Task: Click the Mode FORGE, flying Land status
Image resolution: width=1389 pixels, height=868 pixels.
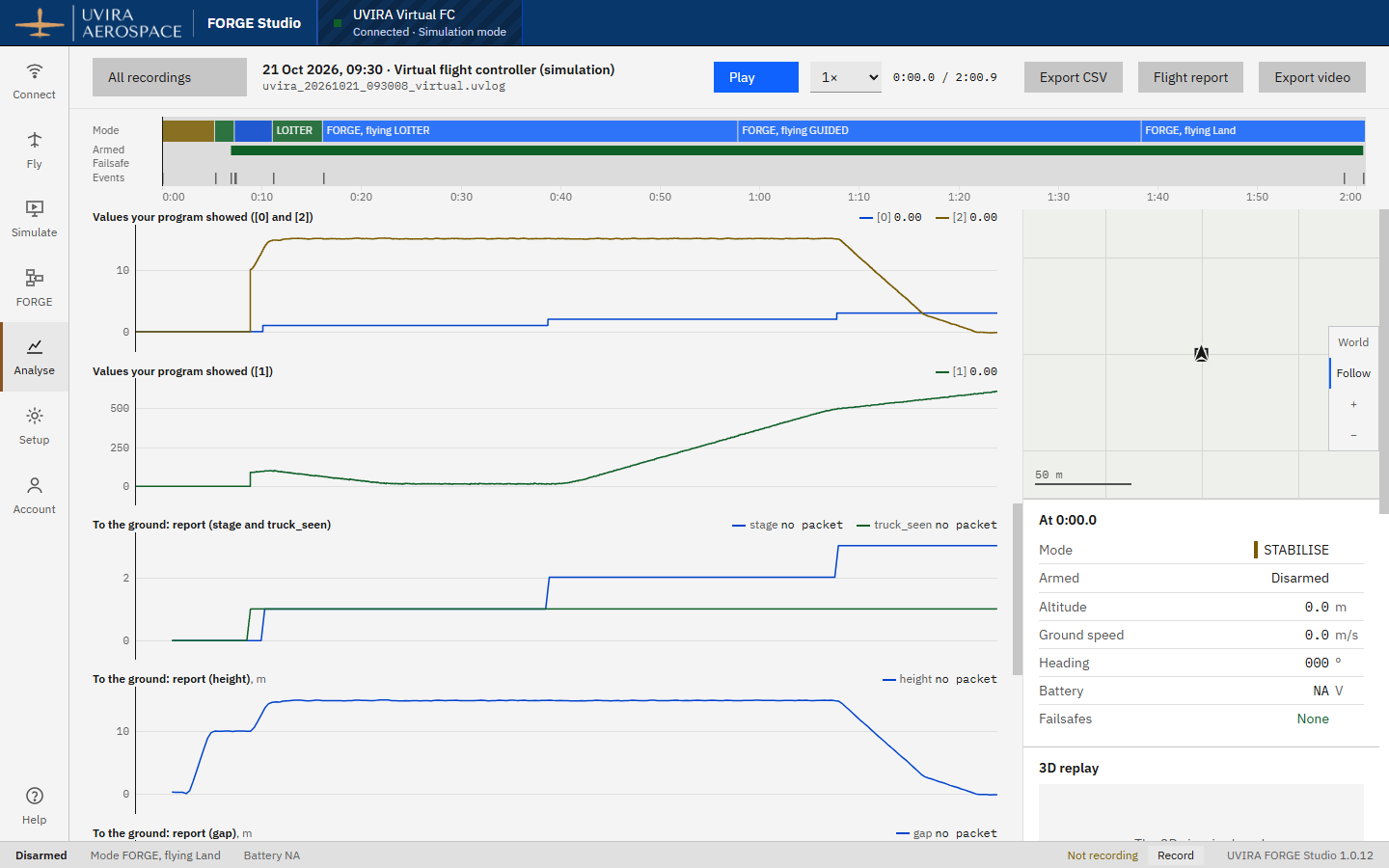Action: tap(155, 855)
